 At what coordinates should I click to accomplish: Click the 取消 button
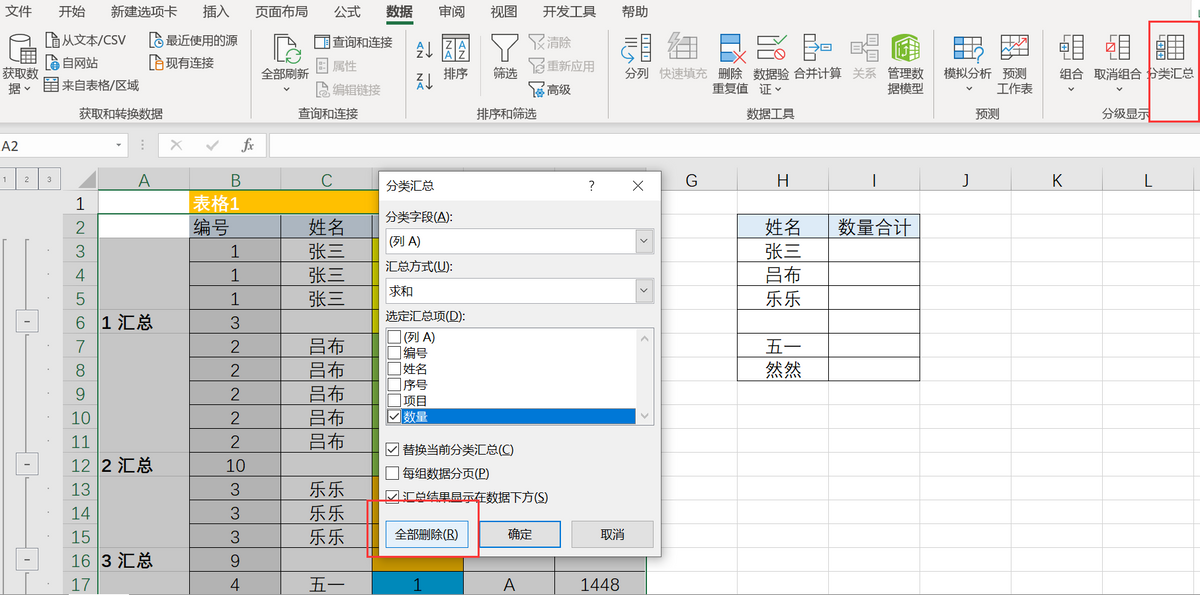click(612, 534)
